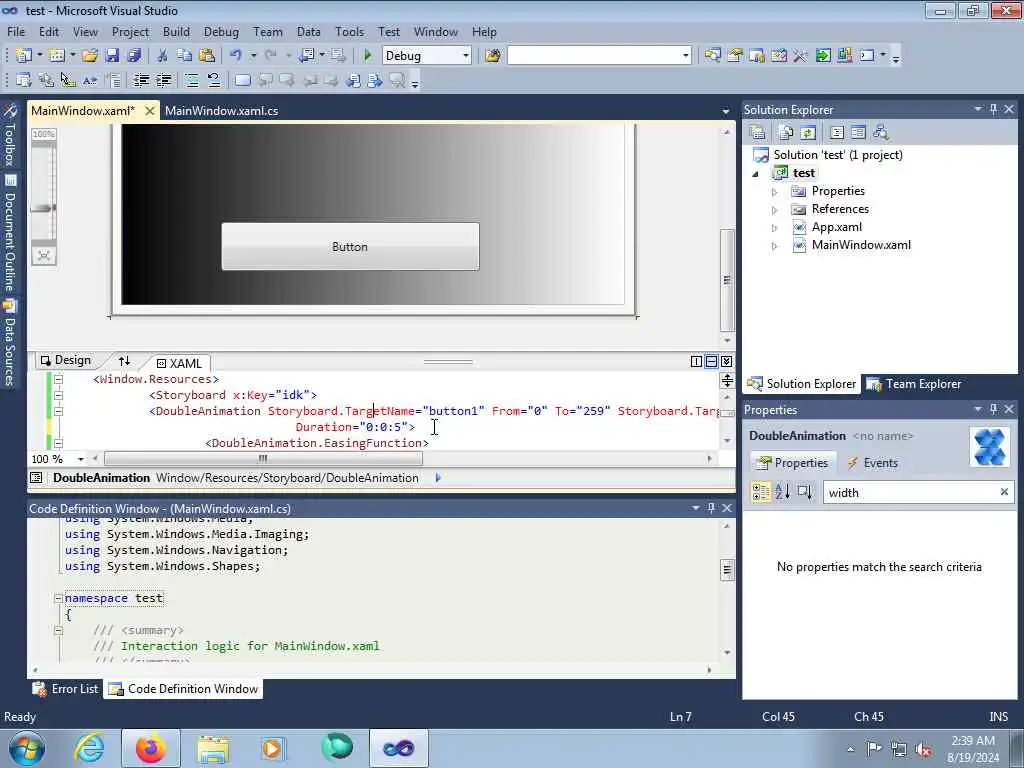Open the empty find combo box dropdown

pyautogui.click(x=685, y=56)
